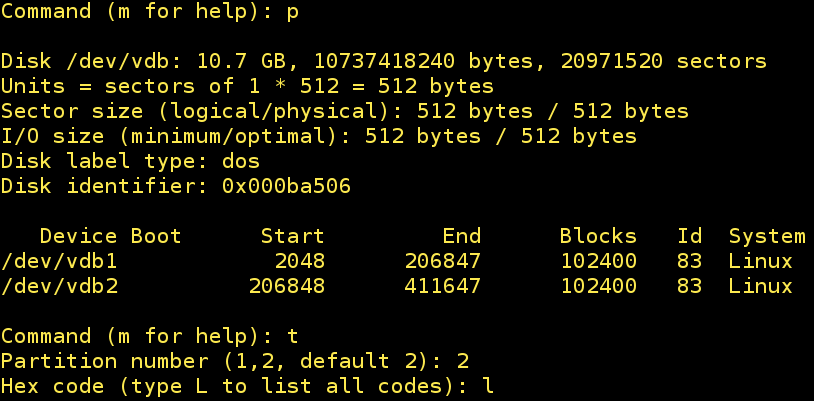Click the Start column header
The width and height of the screenshot is (814, 401).
tap(292, 237)
